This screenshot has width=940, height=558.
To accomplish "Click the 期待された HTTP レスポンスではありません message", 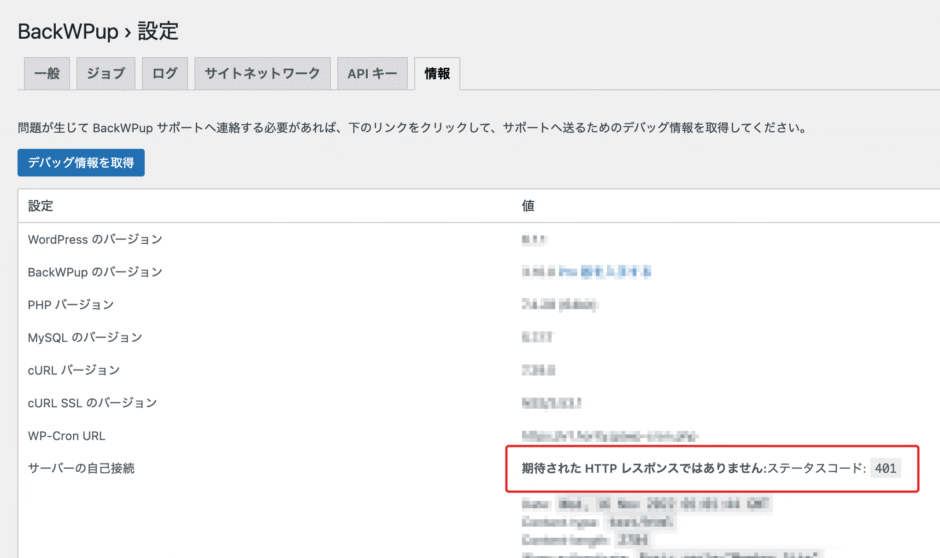I will click(x=644, y=468).
